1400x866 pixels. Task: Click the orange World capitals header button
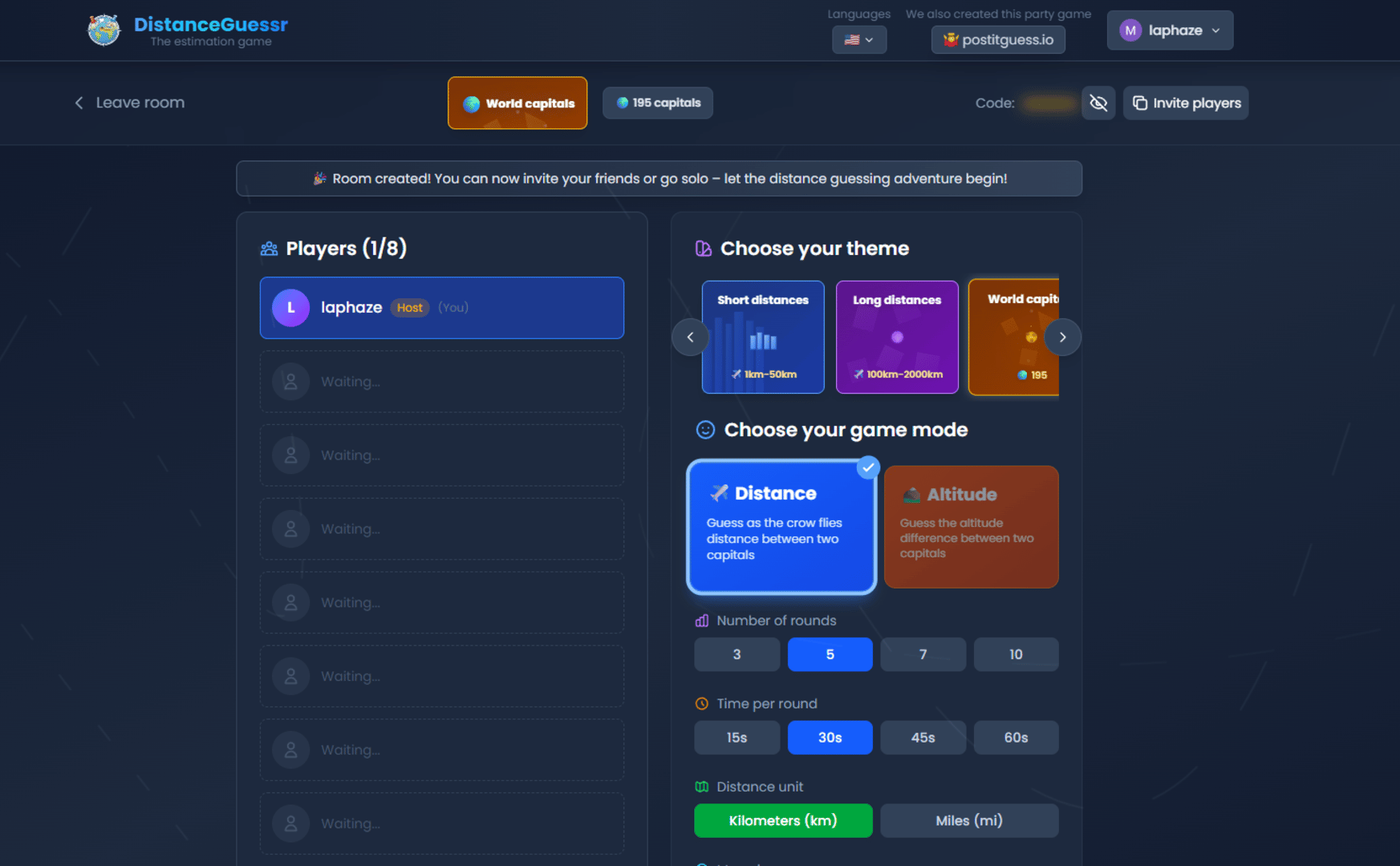(517, 103)
